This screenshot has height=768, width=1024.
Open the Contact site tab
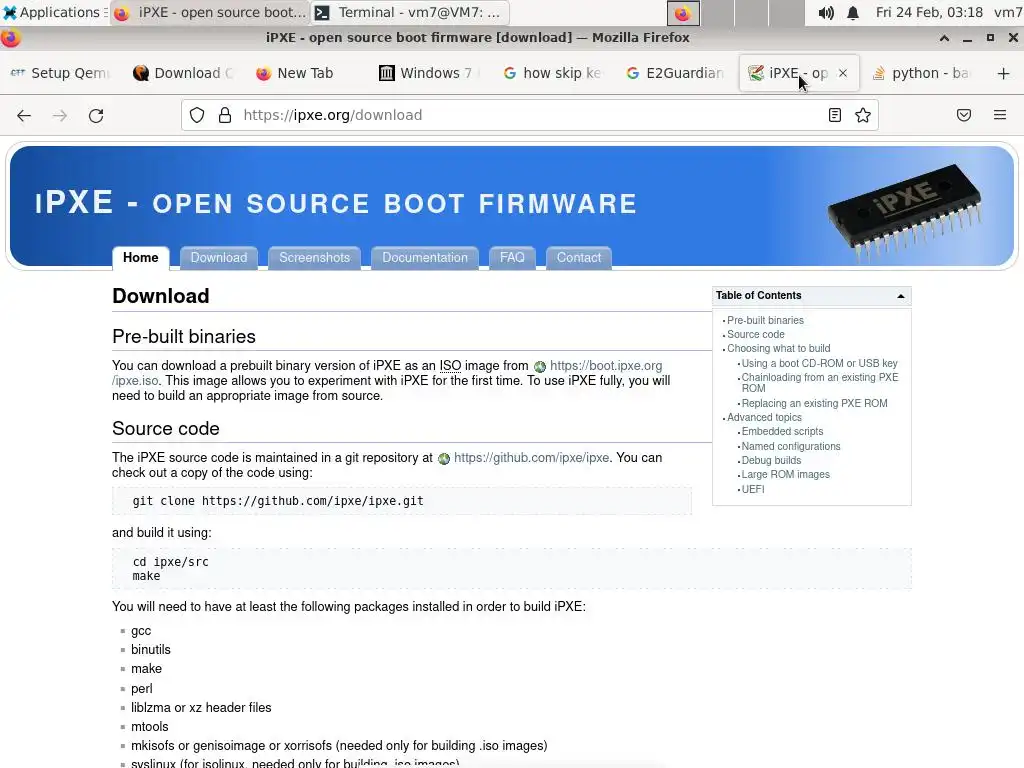(x=579, y=257)
